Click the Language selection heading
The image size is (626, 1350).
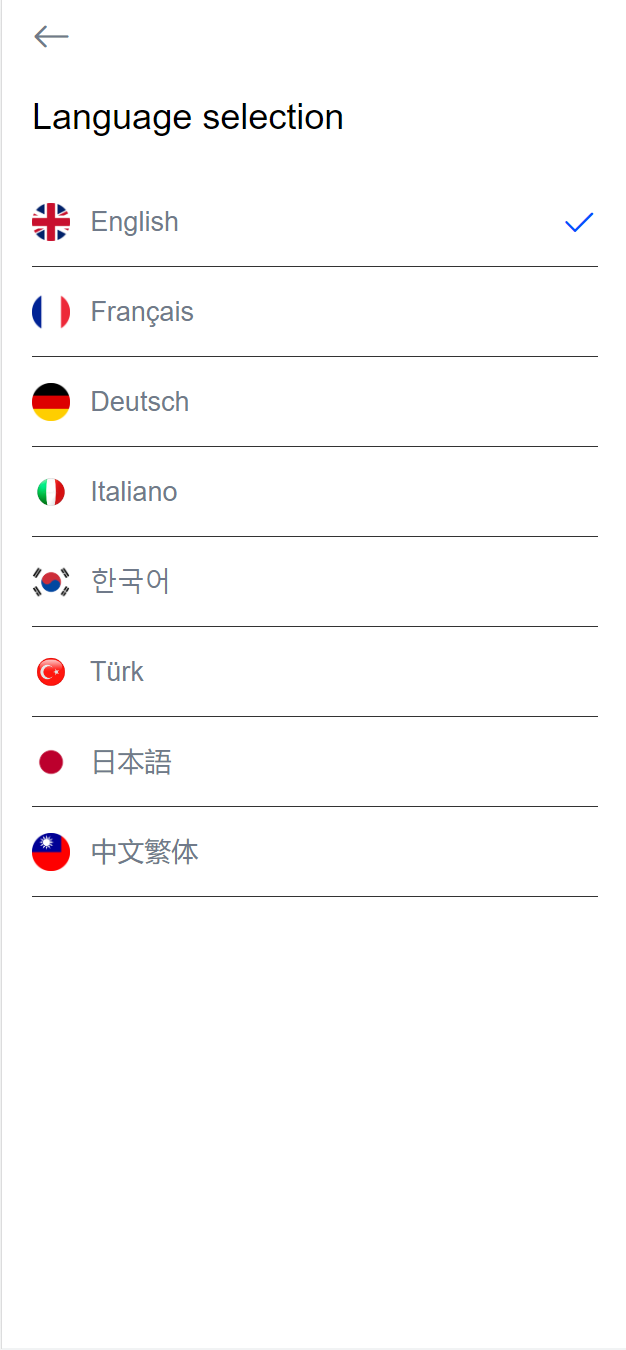(x=189, y=117)
